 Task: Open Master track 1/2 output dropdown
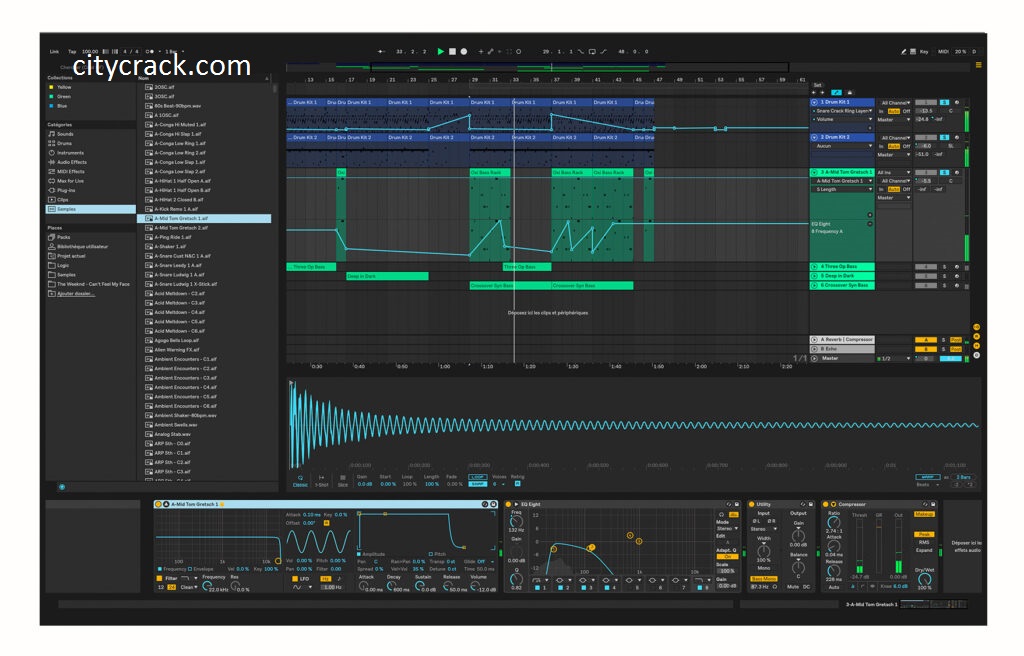[895, 359]
